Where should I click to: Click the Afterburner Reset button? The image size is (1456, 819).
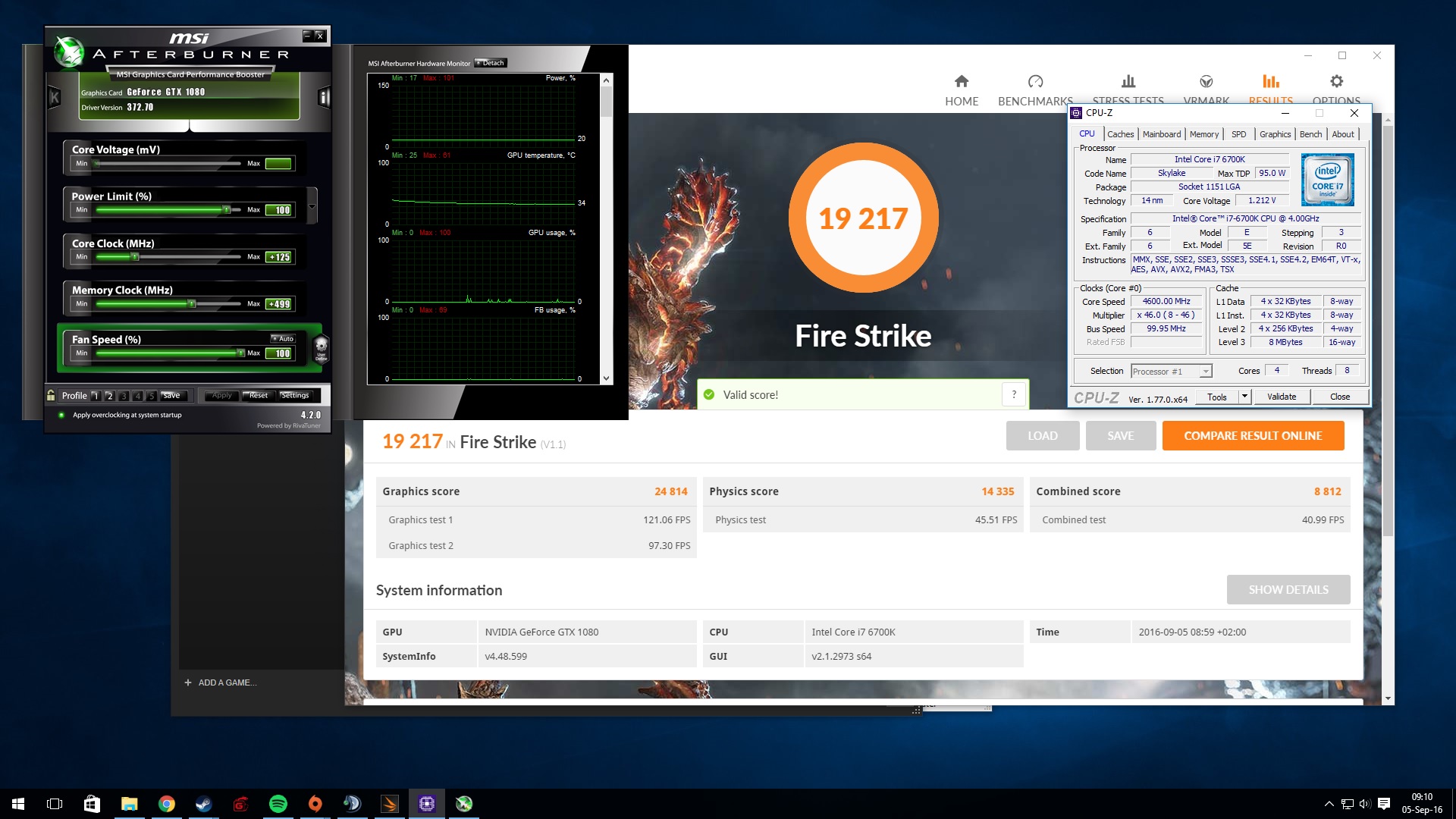pyautogui.click(x=258, y=395)
